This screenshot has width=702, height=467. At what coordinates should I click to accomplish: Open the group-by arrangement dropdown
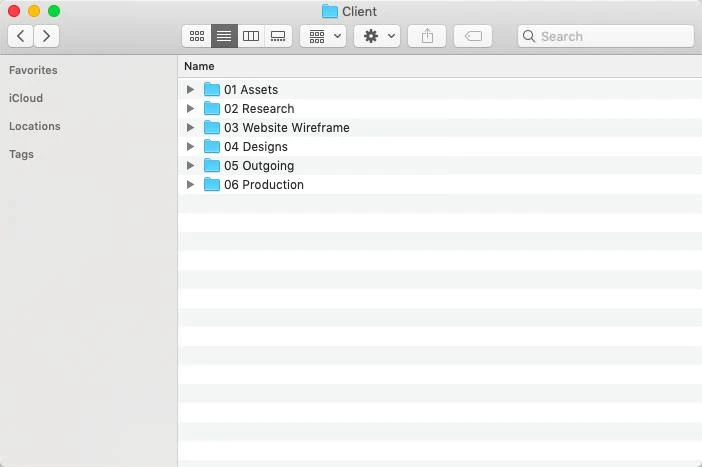tap(323, 36)
